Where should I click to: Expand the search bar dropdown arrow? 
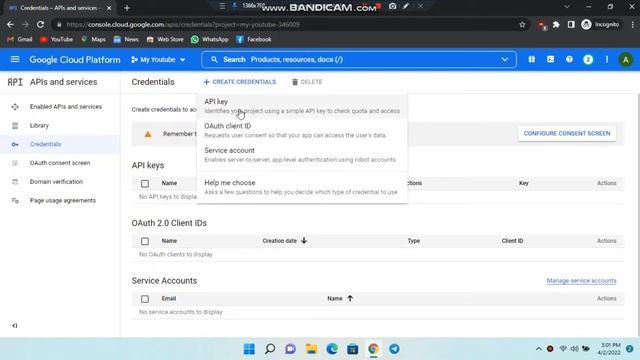[505, 60]
